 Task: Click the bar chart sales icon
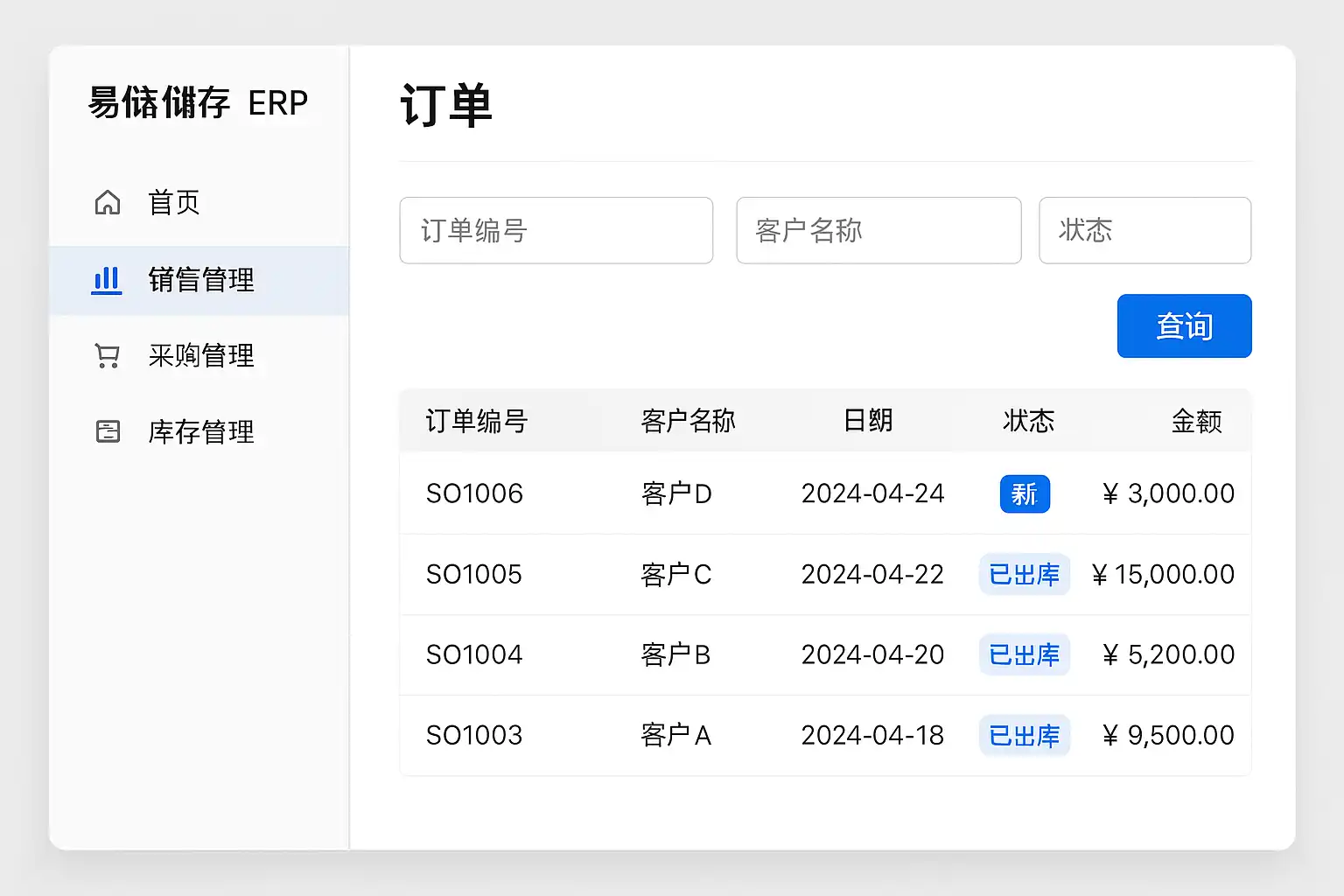[x=107, y=280]
